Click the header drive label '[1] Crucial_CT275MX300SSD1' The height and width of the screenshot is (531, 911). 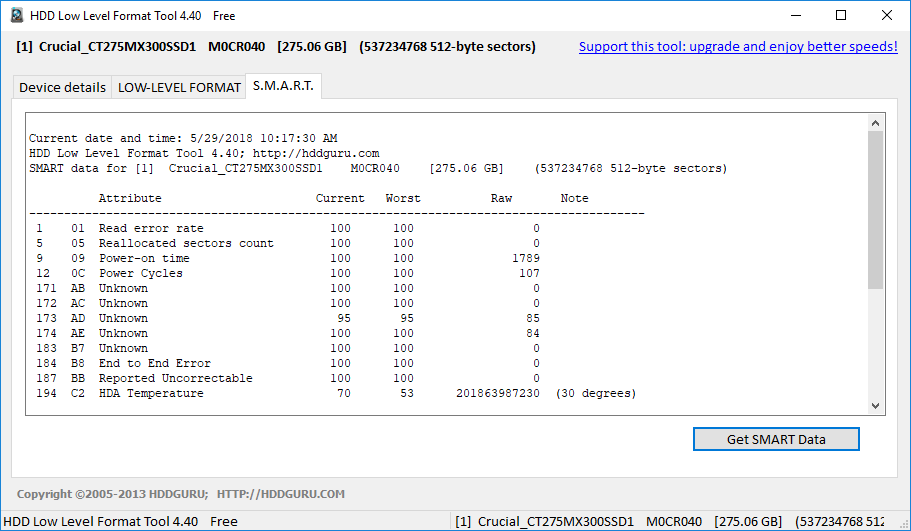106,46
